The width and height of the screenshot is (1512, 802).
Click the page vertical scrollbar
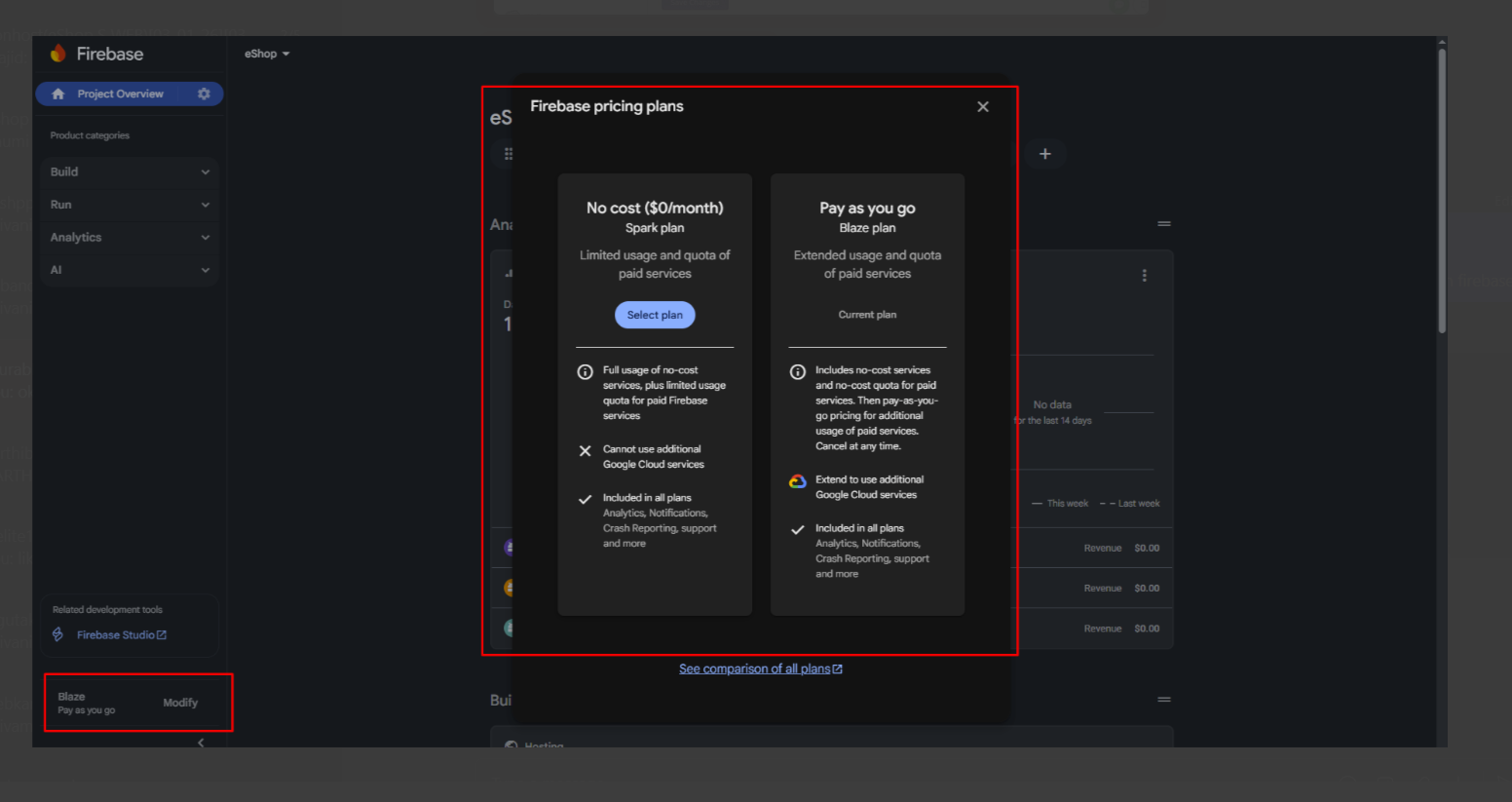tap(1442, 190)
